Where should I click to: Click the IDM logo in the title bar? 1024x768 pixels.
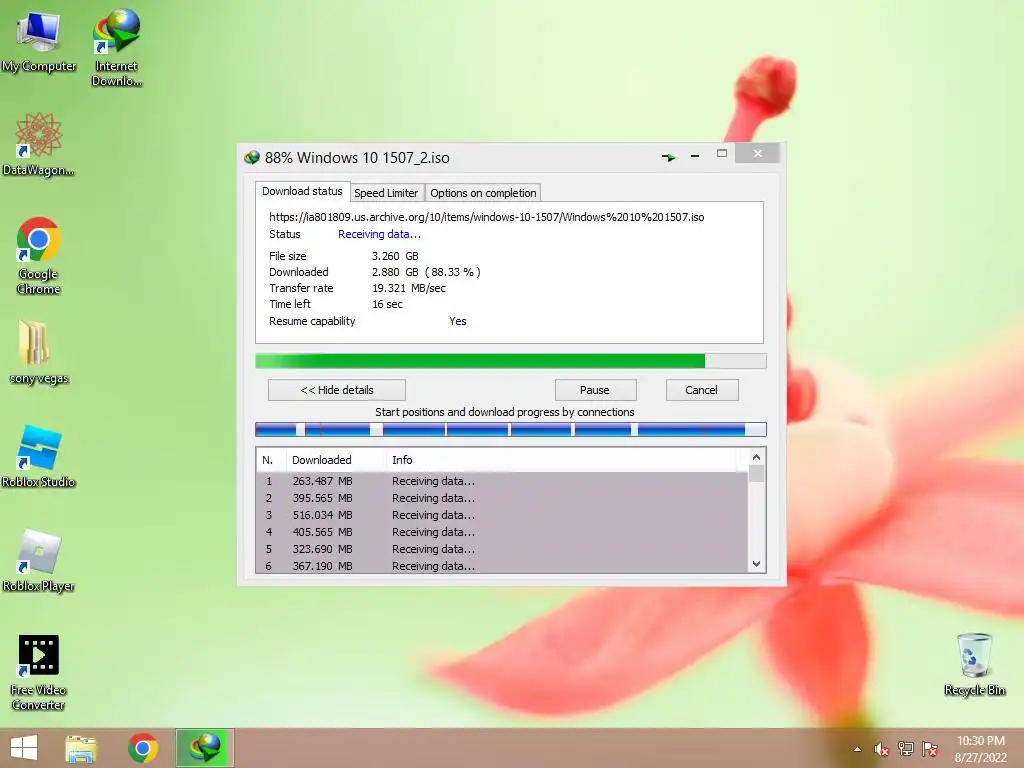point(251,157)
